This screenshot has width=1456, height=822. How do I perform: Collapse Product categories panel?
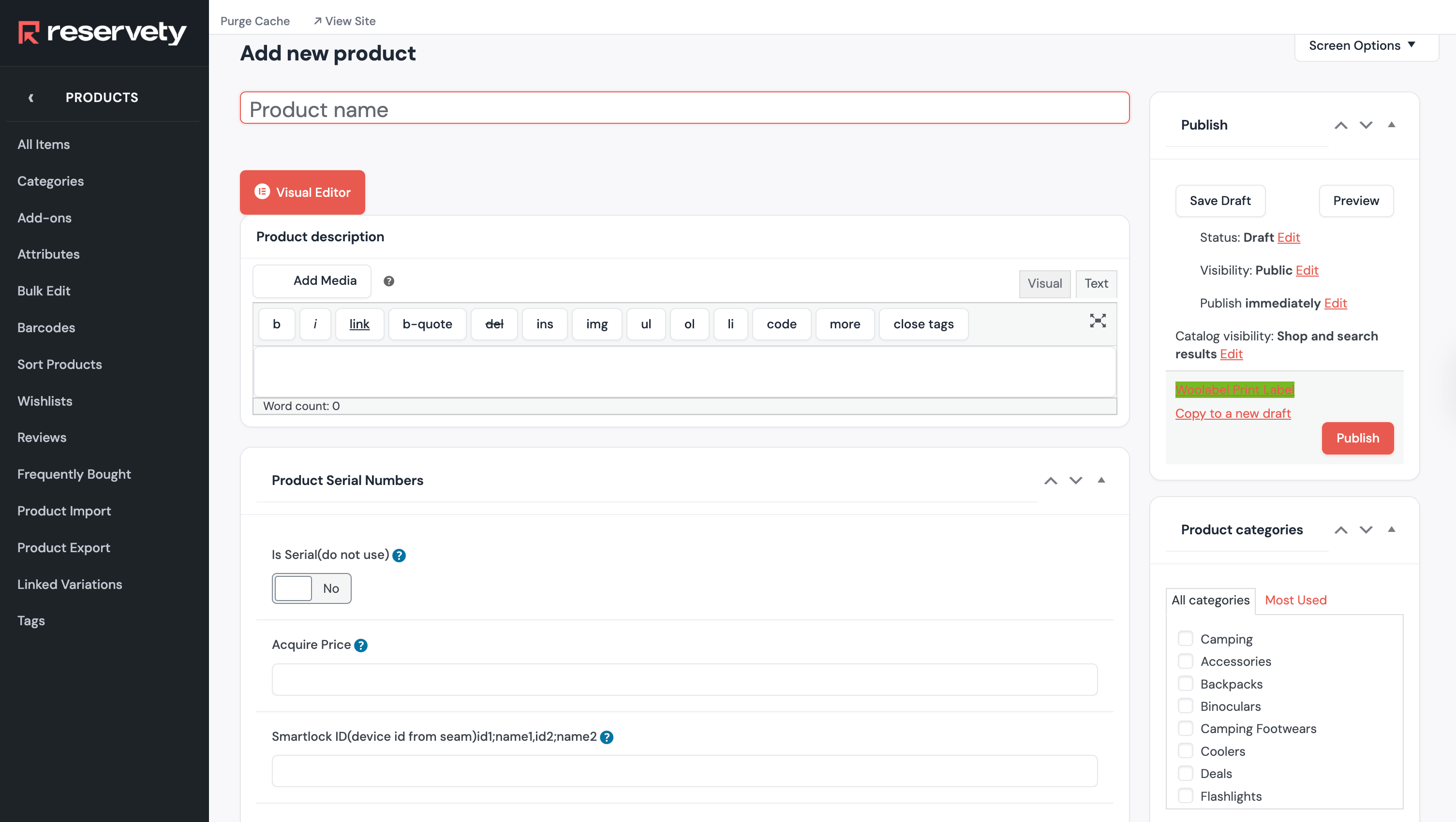click(1392, 529)
